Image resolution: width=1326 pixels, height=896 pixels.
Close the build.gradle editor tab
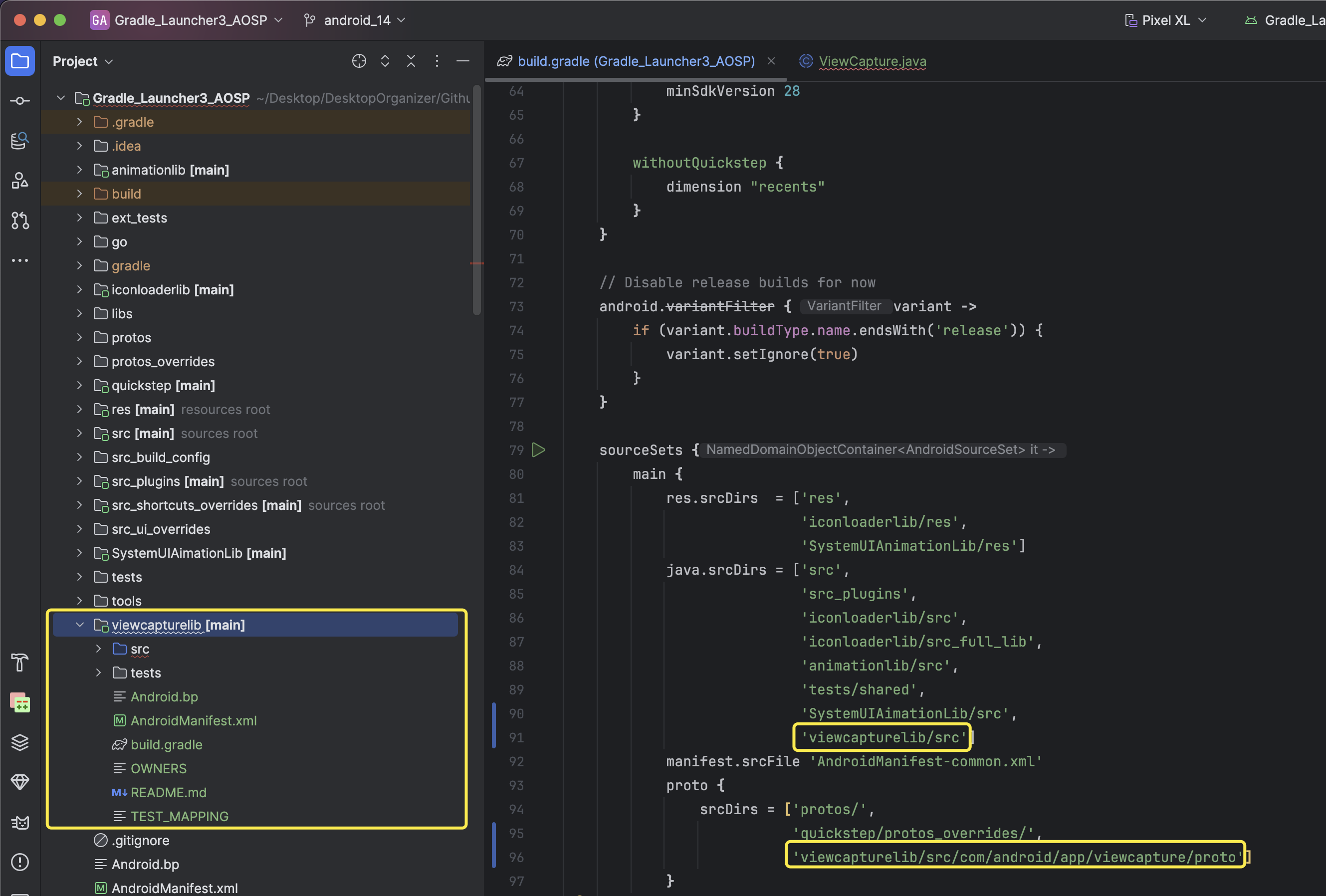click(771, 60)
